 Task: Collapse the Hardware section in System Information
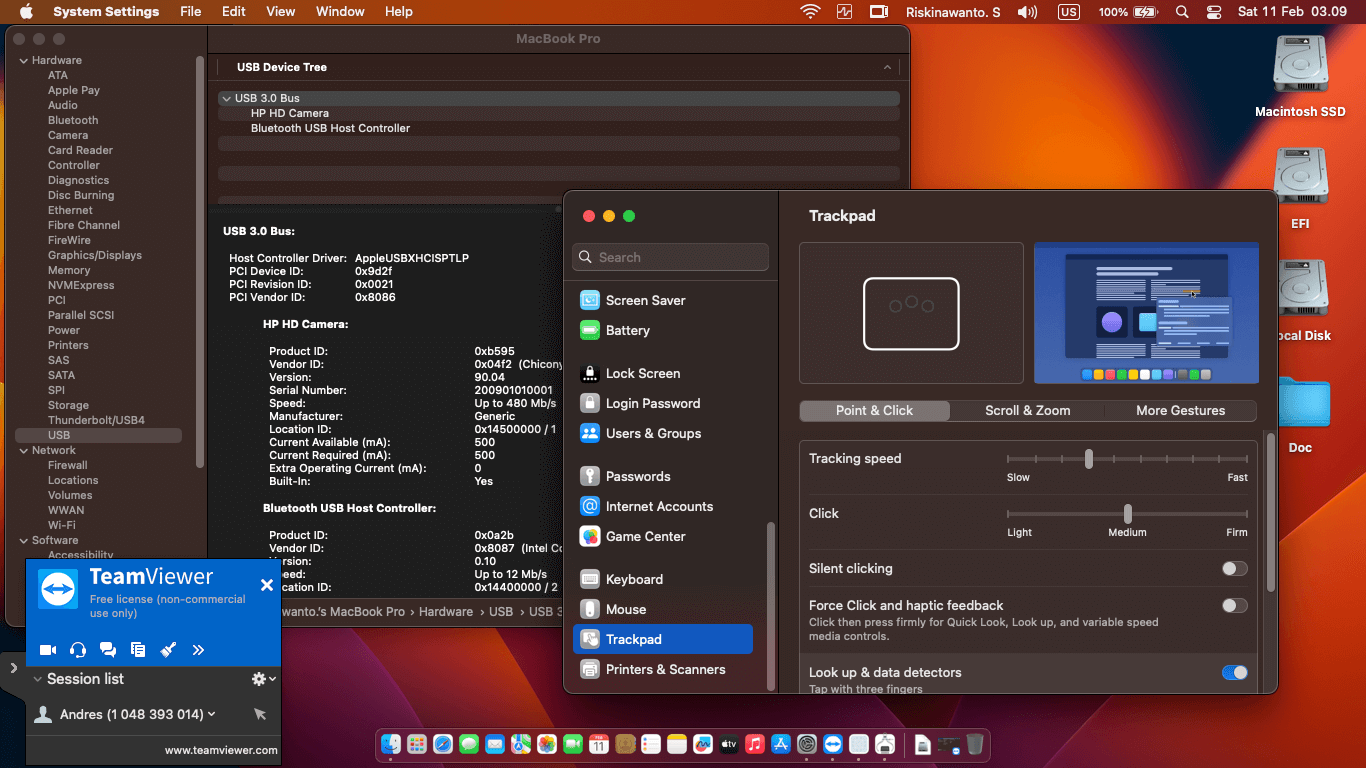tap(24, 61)
